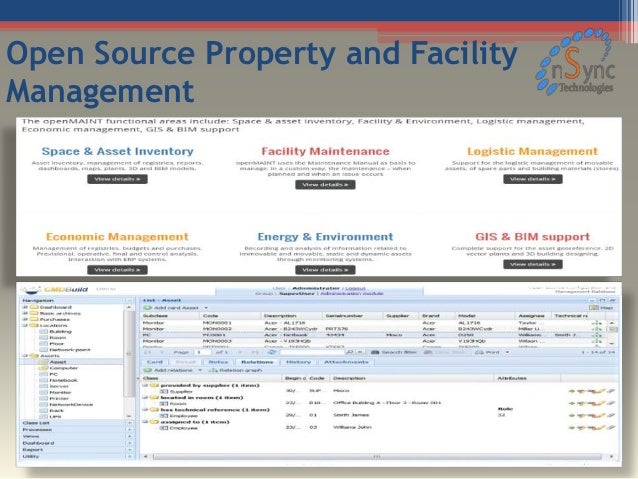Select the Asset folder in navigation tree
This screenshot has height=479, width=638.
[57, 362]
